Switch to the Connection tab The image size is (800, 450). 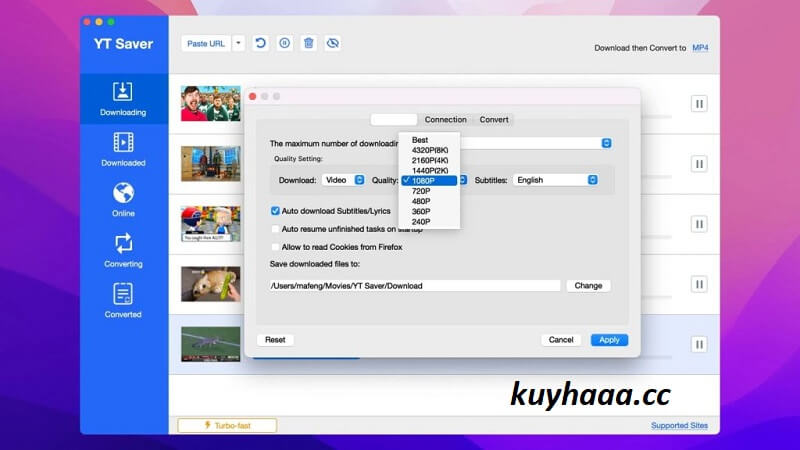tap(445, 119)
